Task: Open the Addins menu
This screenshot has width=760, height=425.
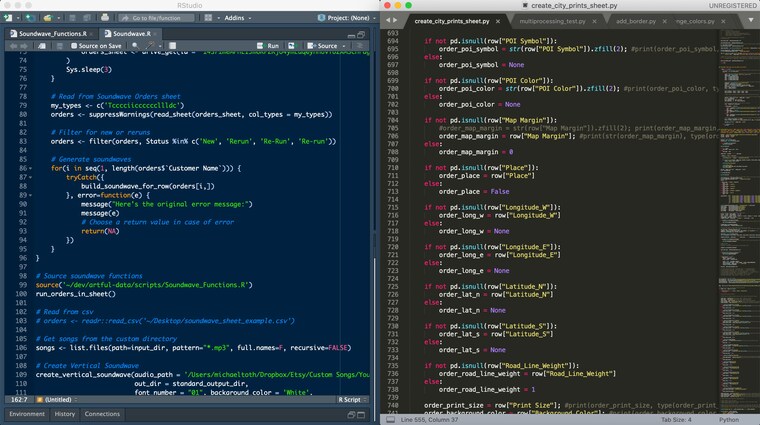Action: pos(238,18)
